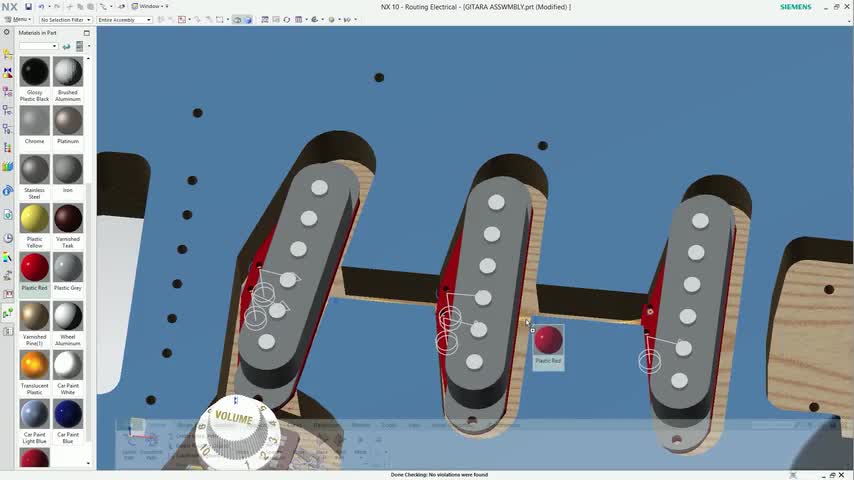Open the book-stack library resource tab
Image resolution: width=854 pixels, height=480 pixels.
pos(8,166)
